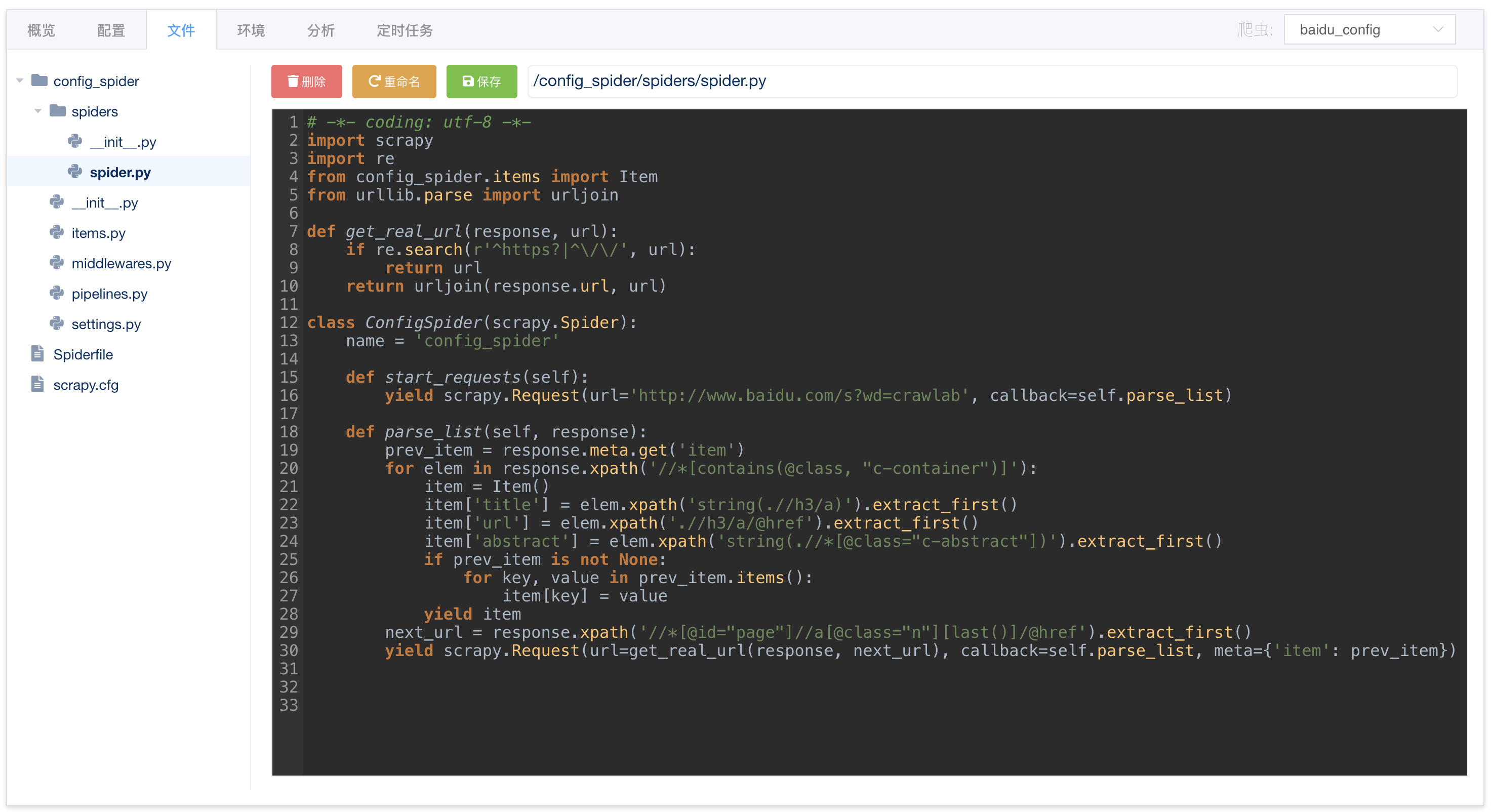Viewport: 1492px width, 812px height.
Task: Click the Python icon beside settings.py
Action: tap(57, 324)
